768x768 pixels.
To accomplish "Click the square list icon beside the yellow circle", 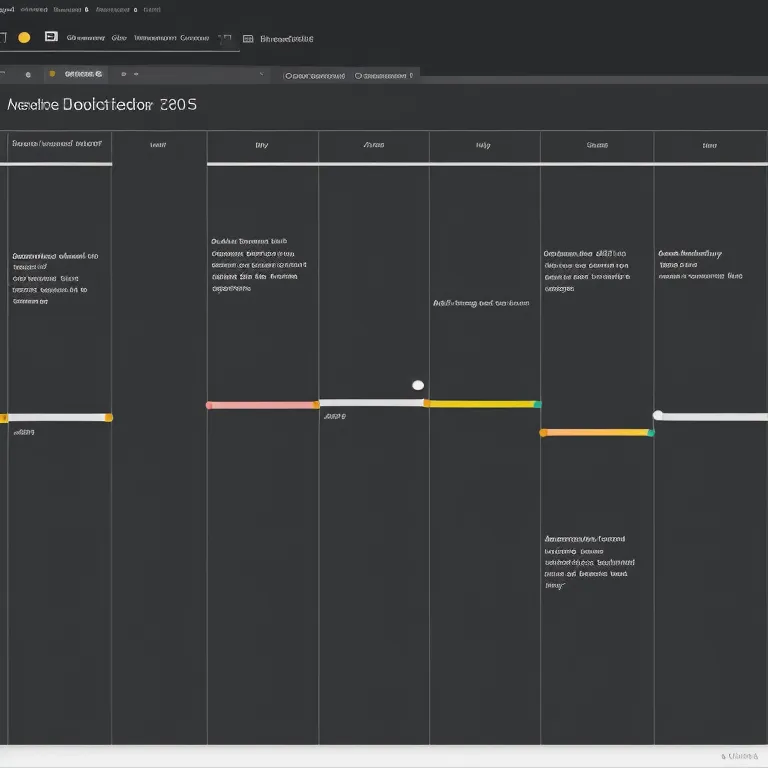I will 51,37.
